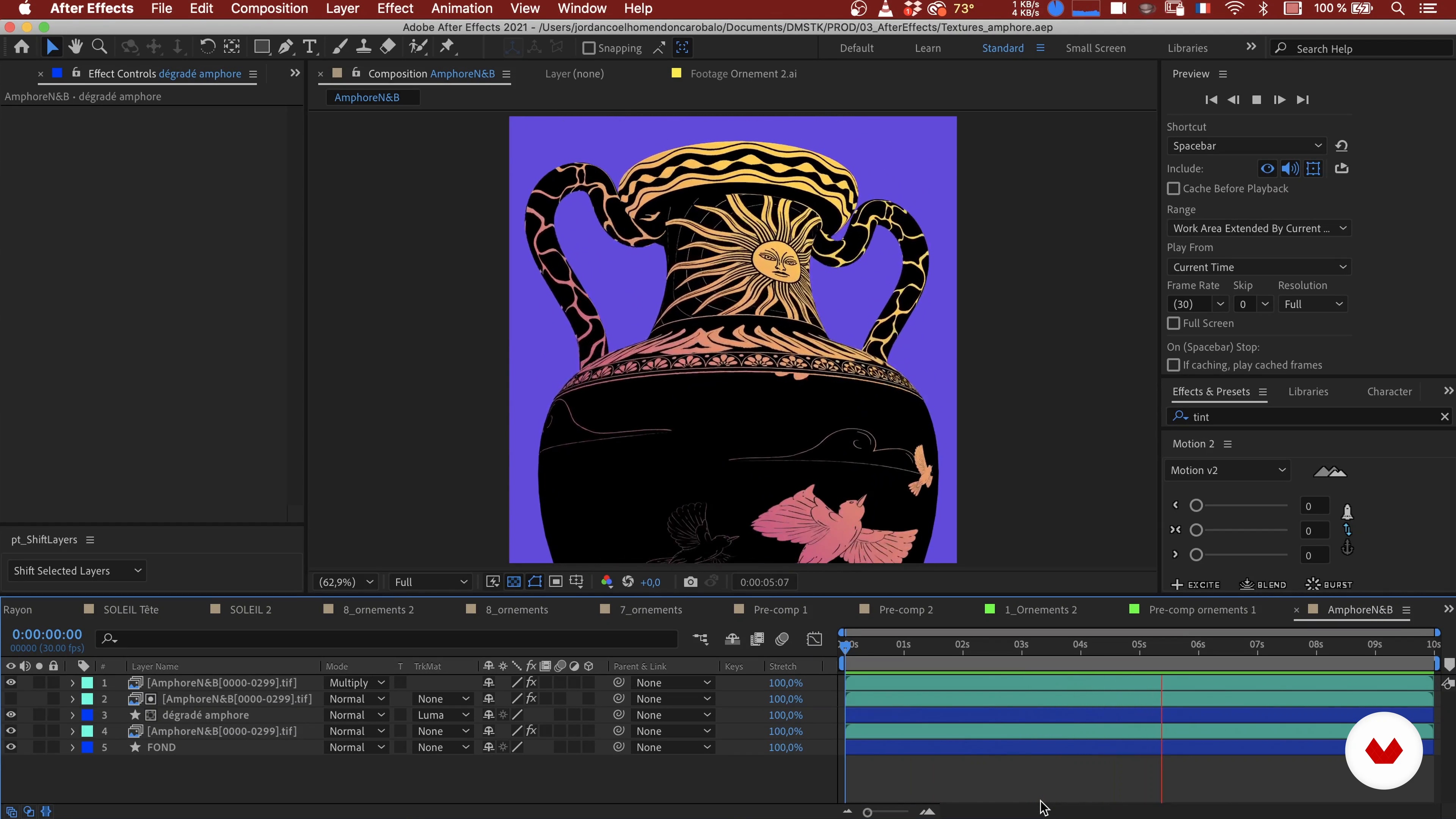Image resolution: width=1456 pixels, height=819 pixels.
Task: Click the first Motion 2 easing slider
Action: 1196,505
